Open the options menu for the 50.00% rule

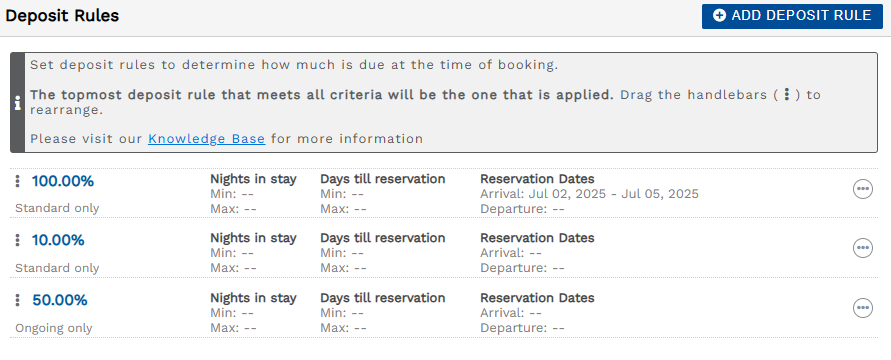pyautogui.click(x=863, y=308)
